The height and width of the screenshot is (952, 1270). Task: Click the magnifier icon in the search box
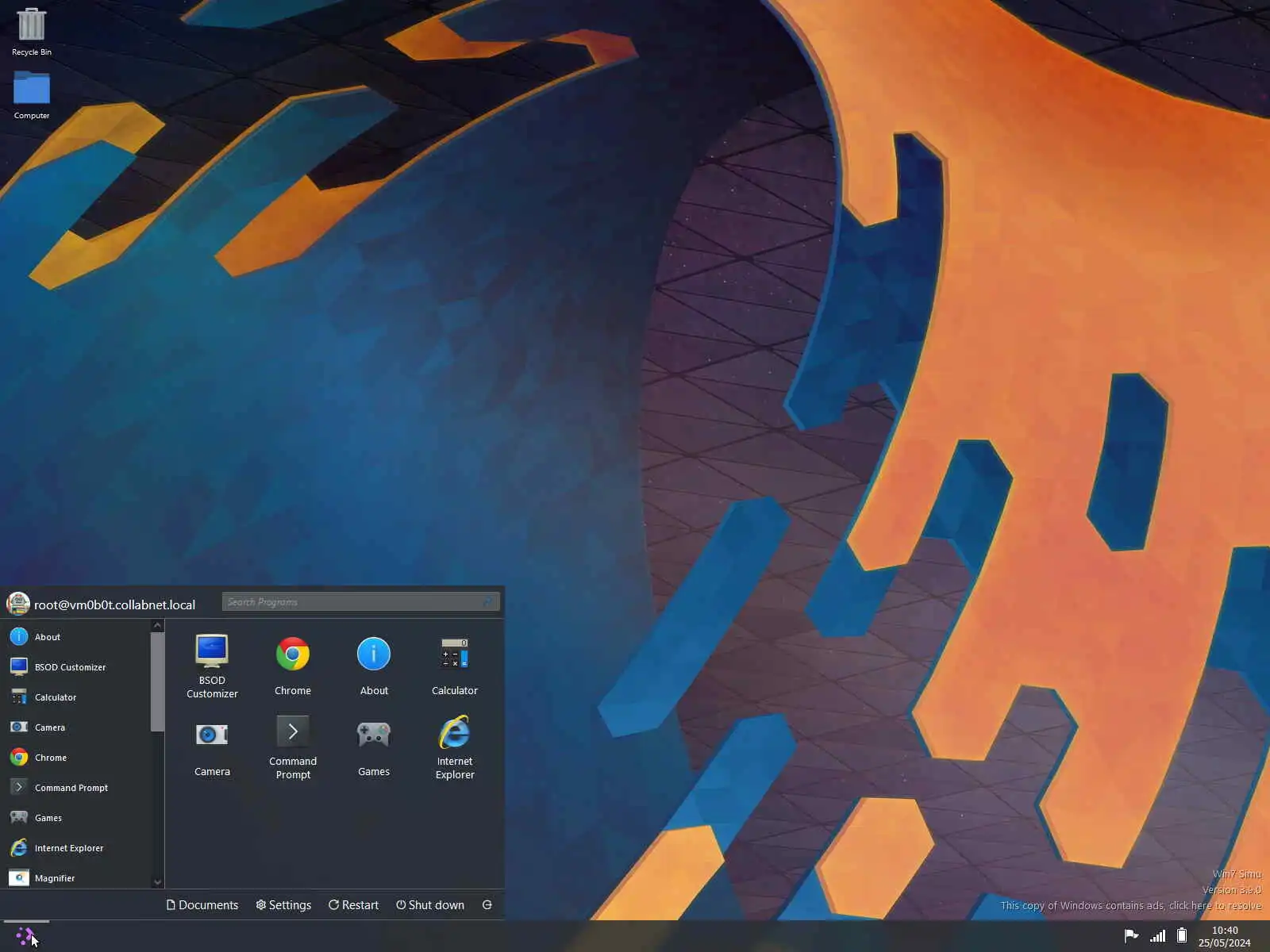pos(488,602)
